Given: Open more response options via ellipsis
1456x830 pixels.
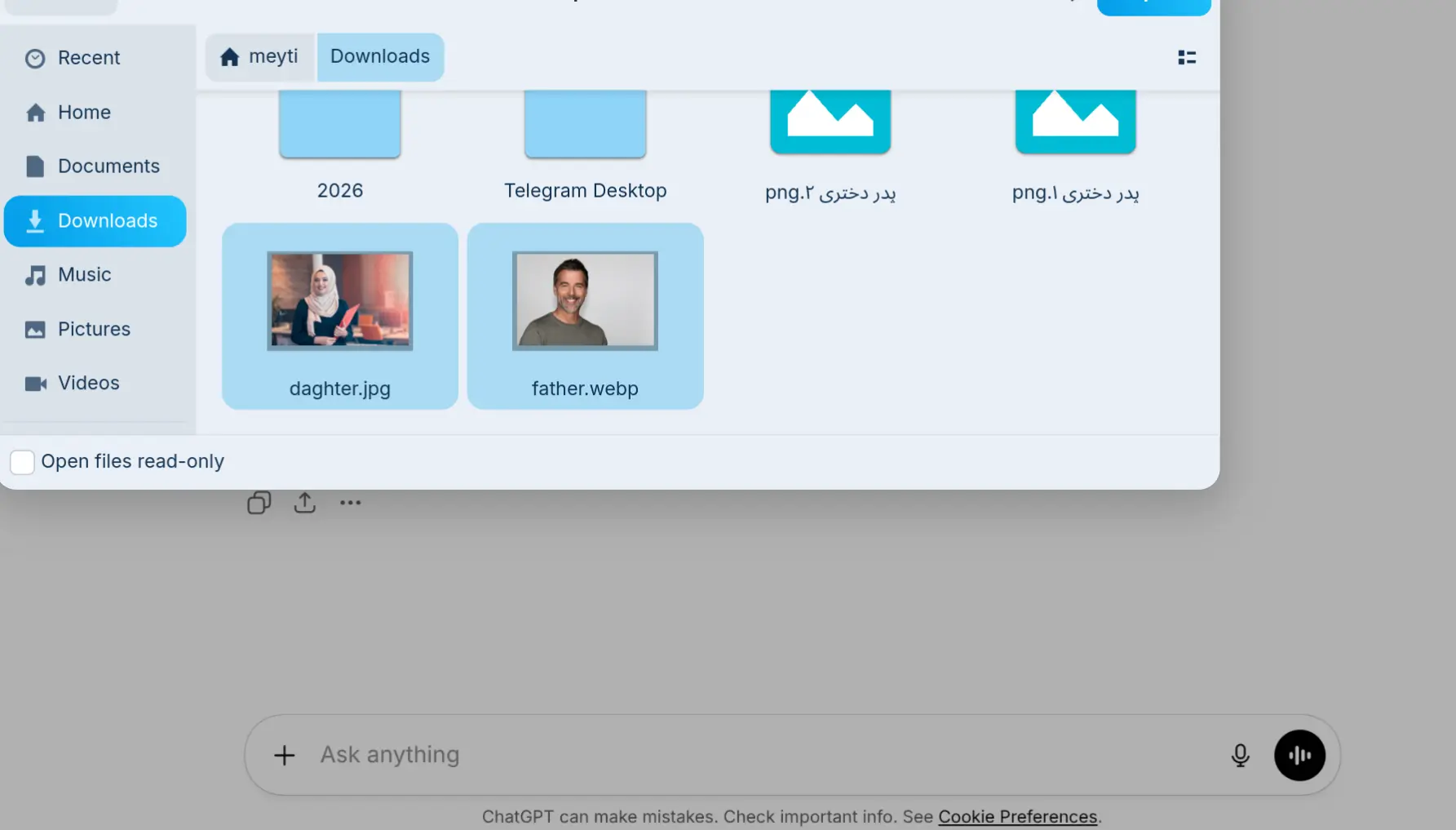Looking at the screenshot, I should point(350,504).
